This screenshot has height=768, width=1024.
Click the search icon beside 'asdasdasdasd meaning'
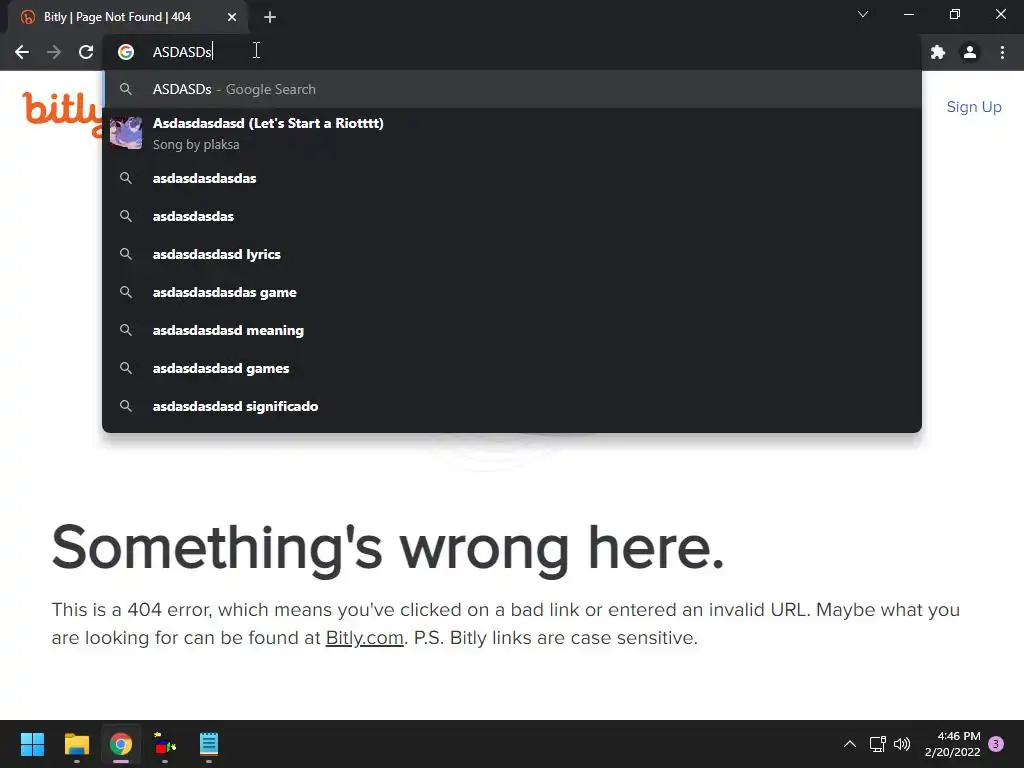[126, 330]
